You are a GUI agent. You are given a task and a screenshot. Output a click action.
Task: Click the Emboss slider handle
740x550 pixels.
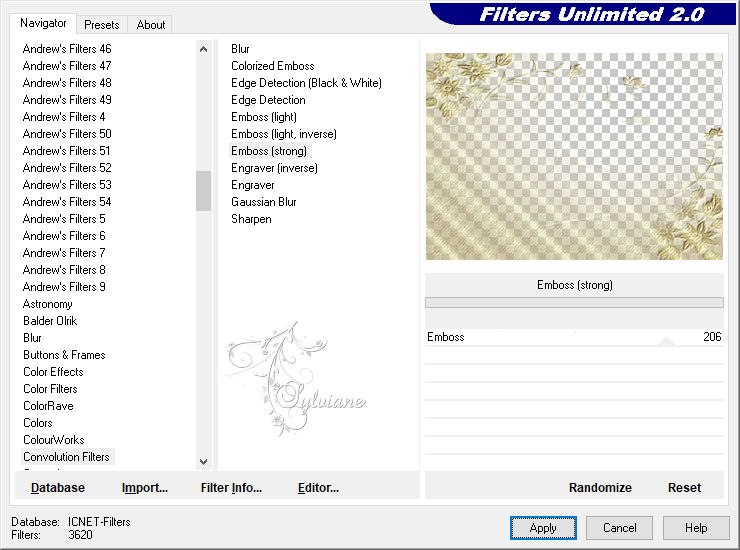point(666,341)
